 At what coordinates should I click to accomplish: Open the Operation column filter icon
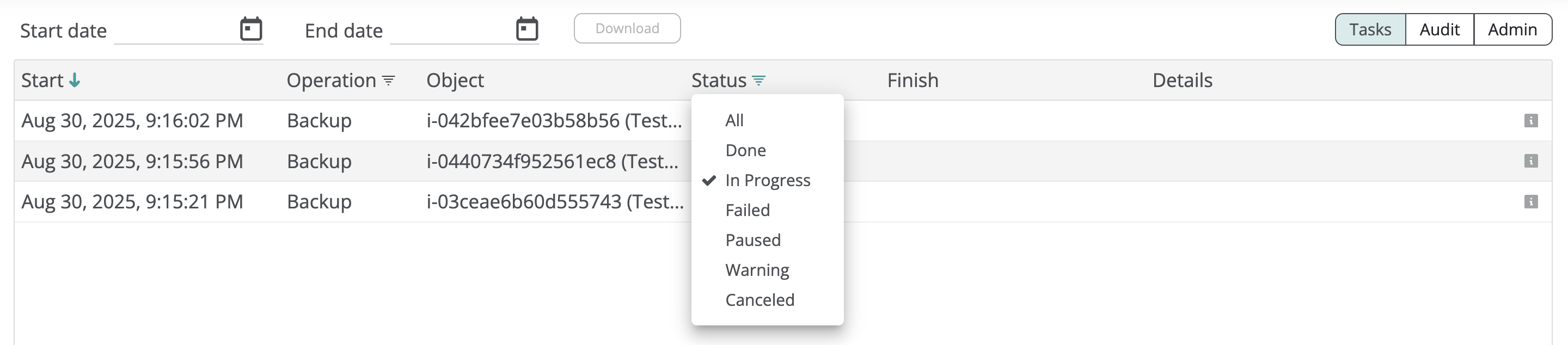(x=388, y=81)
